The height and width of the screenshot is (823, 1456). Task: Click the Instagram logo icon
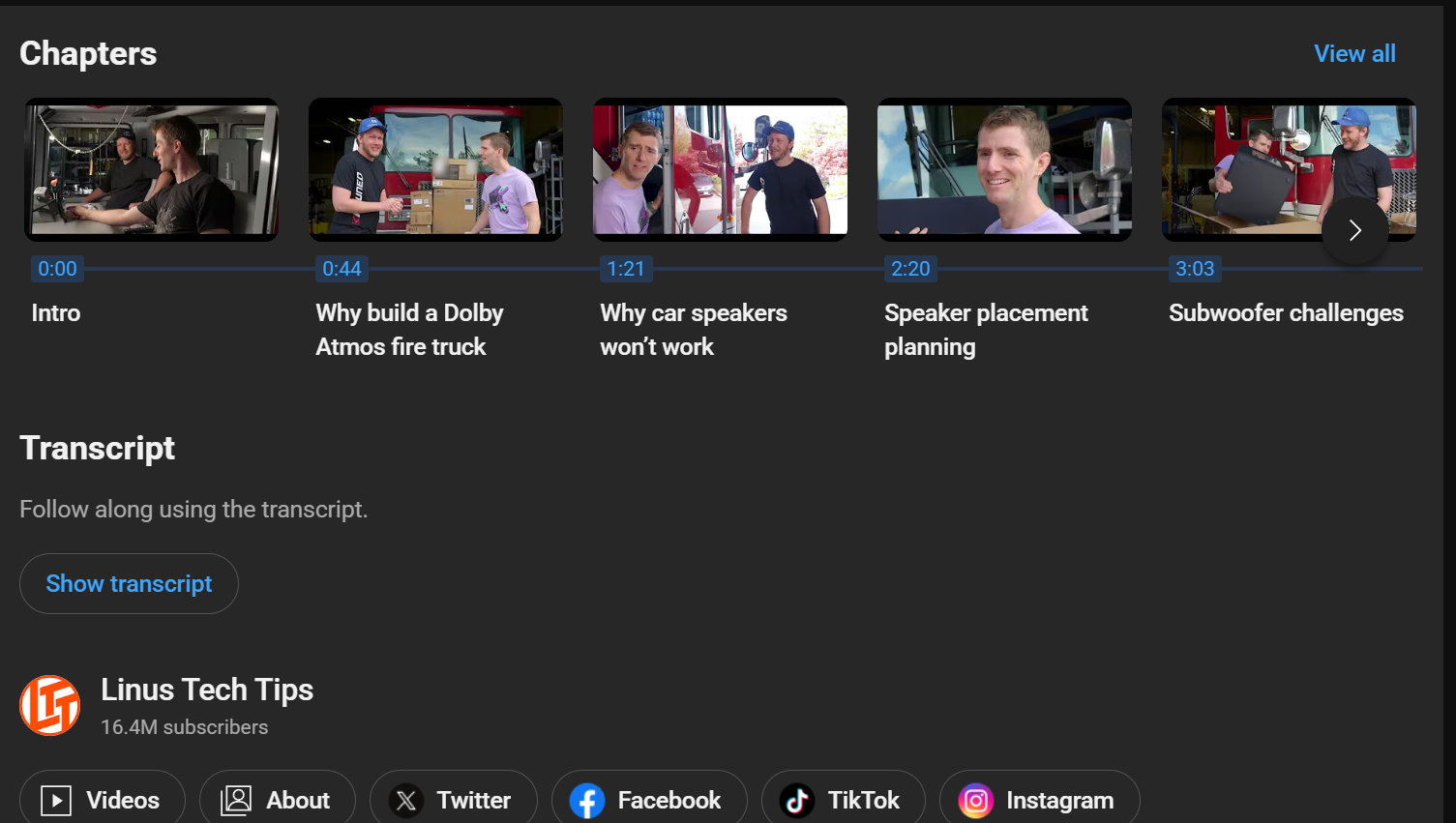(x=976, y=801)
